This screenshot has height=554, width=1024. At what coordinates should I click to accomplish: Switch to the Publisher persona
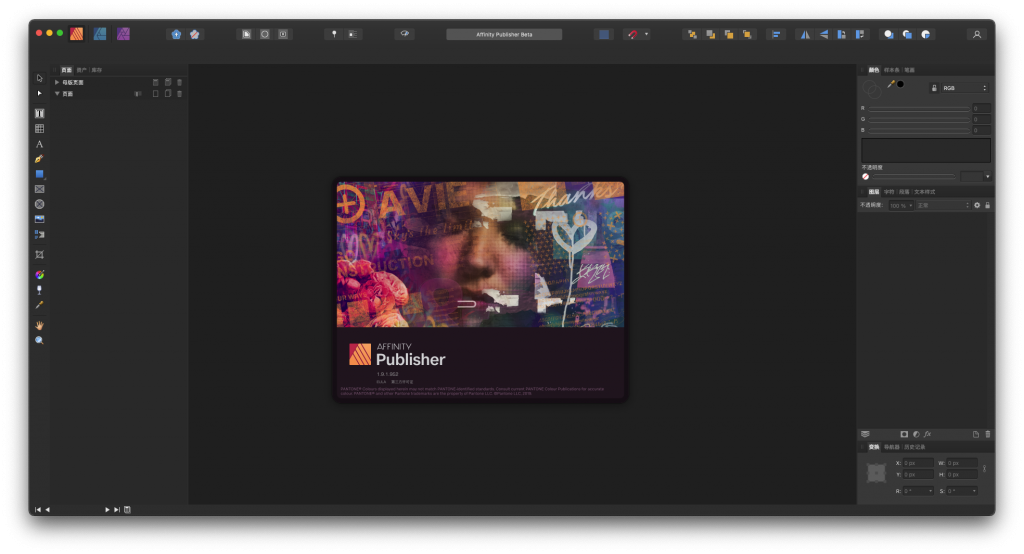(x=76, y=34)
